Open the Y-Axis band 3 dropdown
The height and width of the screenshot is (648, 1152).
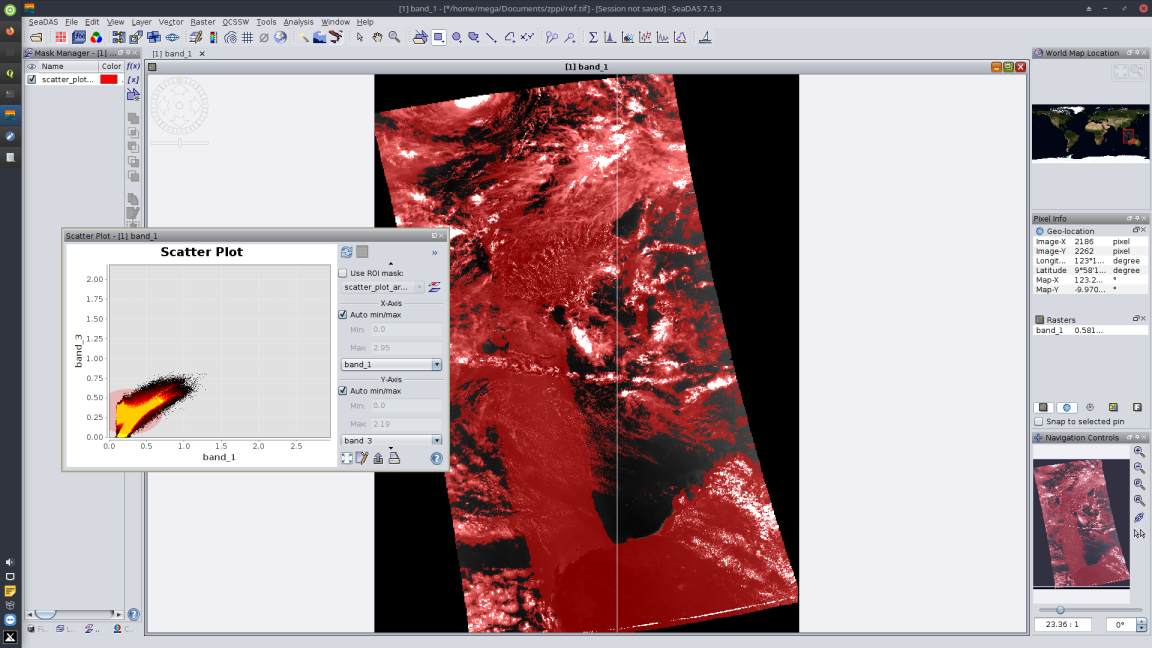click(x=437, y=440)
